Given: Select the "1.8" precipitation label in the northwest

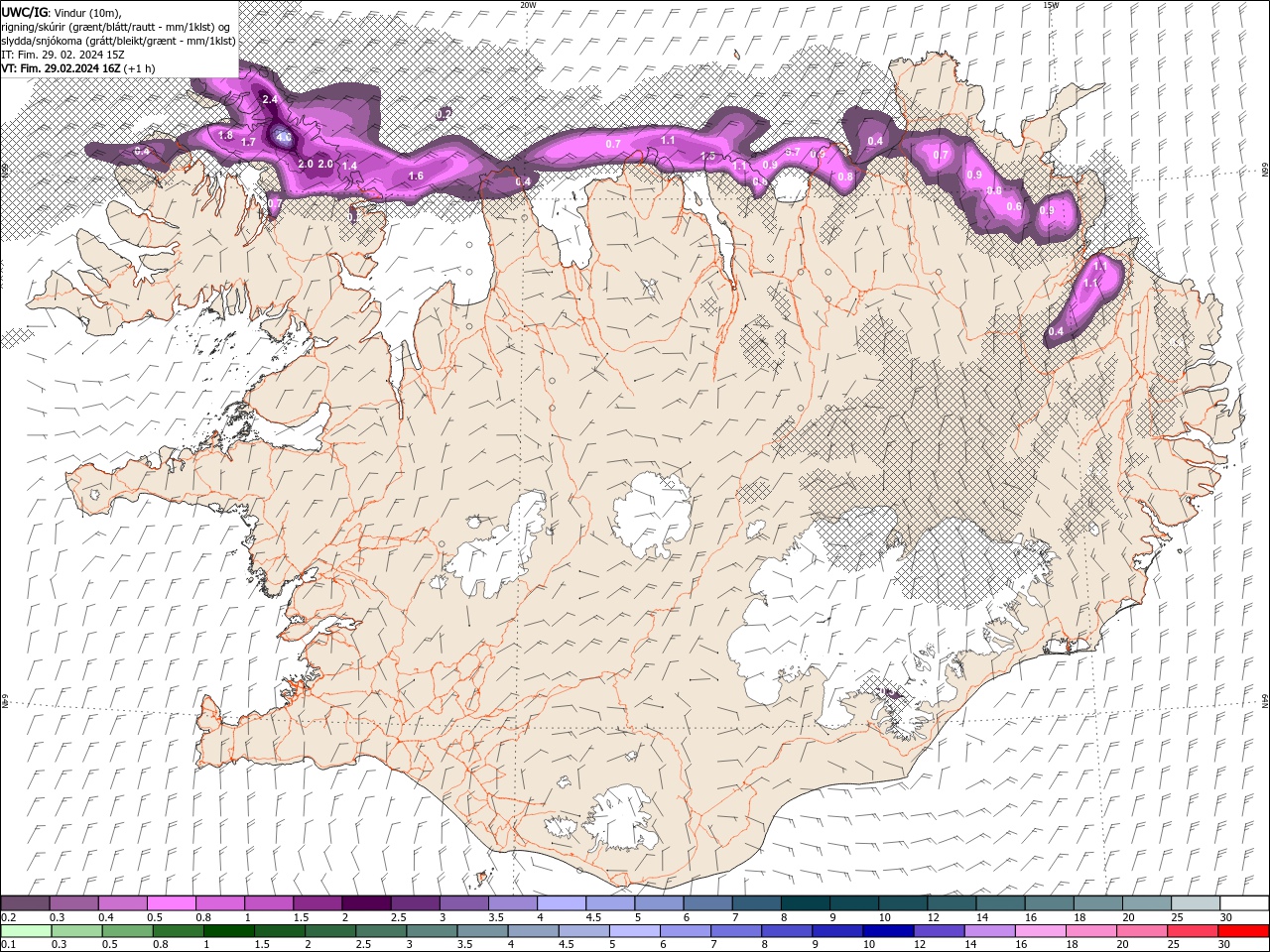Looking at the screenshot, I should coord(225,135).
